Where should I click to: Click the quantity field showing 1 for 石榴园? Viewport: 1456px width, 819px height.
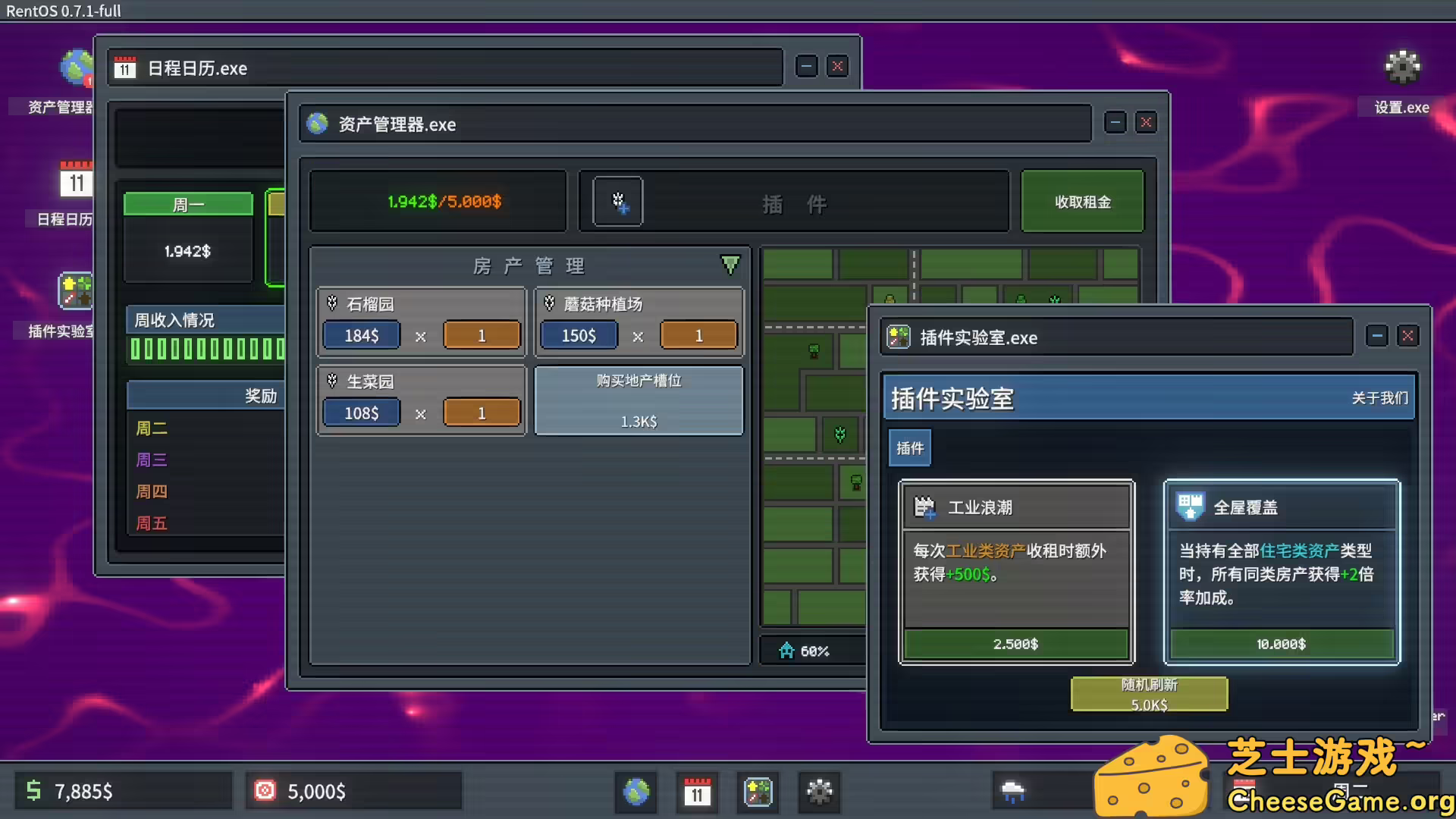[482, 334]
